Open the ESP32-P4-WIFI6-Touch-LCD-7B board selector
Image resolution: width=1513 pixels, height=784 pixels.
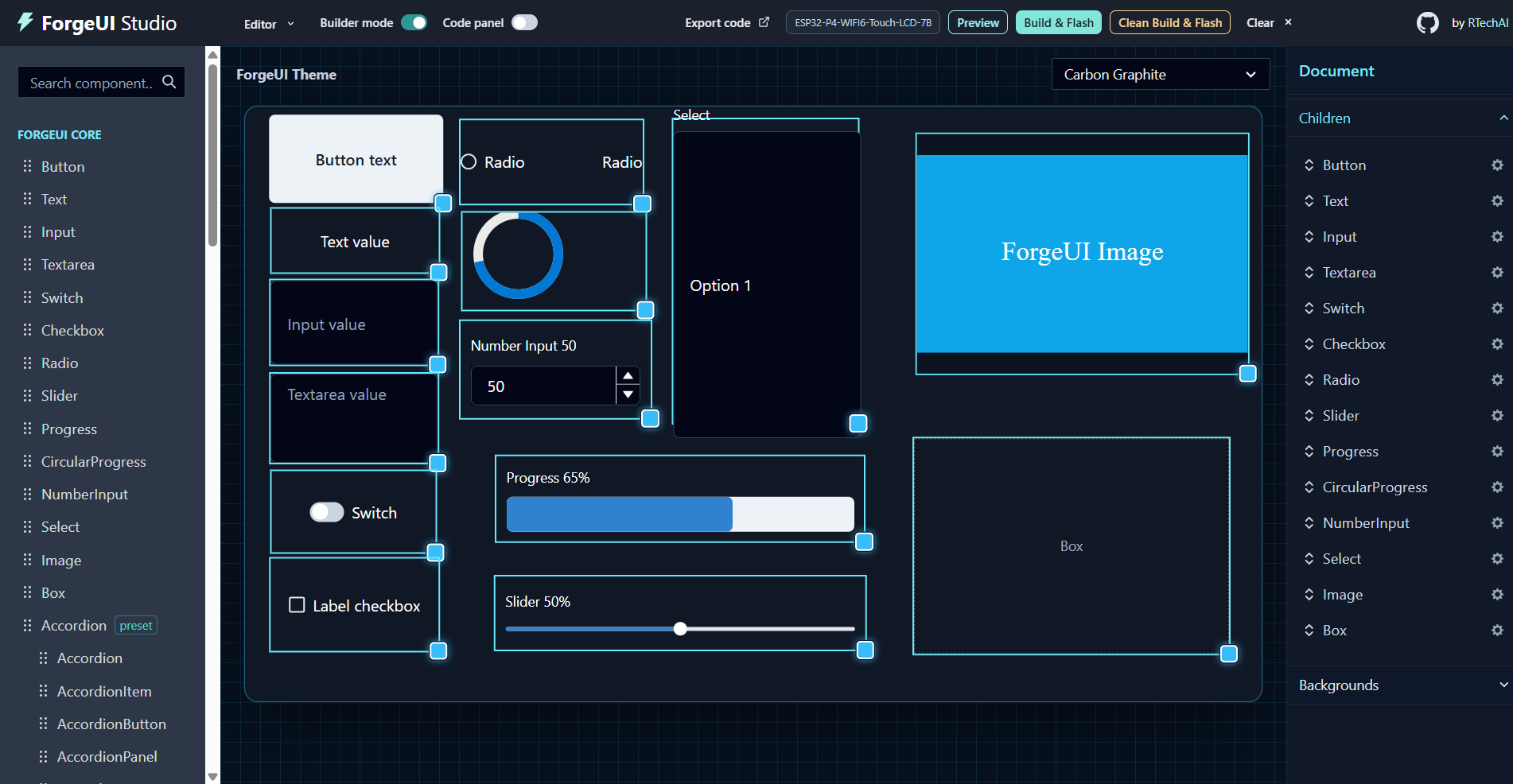point(863,22)
